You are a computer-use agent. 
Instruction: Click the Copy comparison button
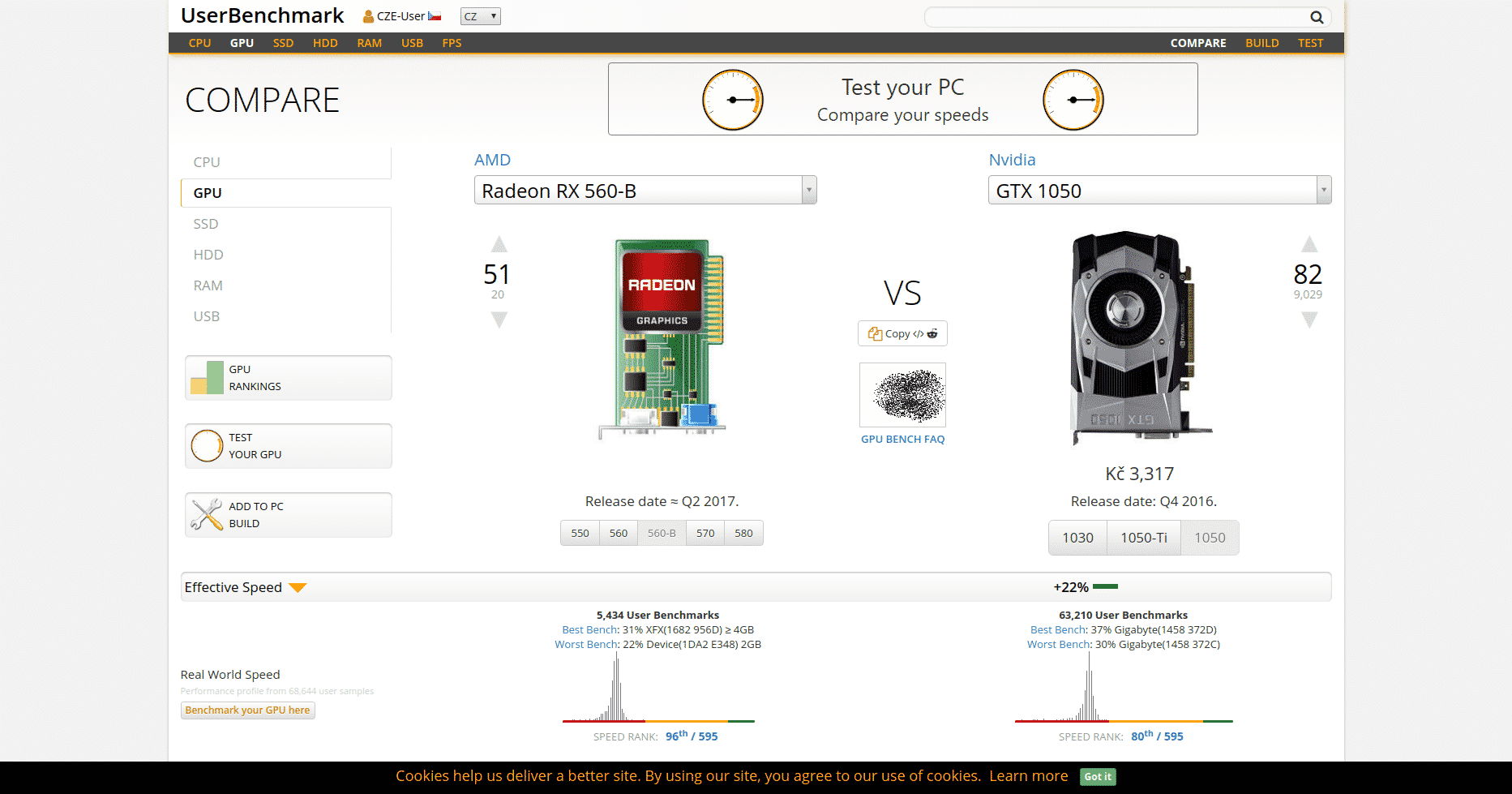coord(902,333)
